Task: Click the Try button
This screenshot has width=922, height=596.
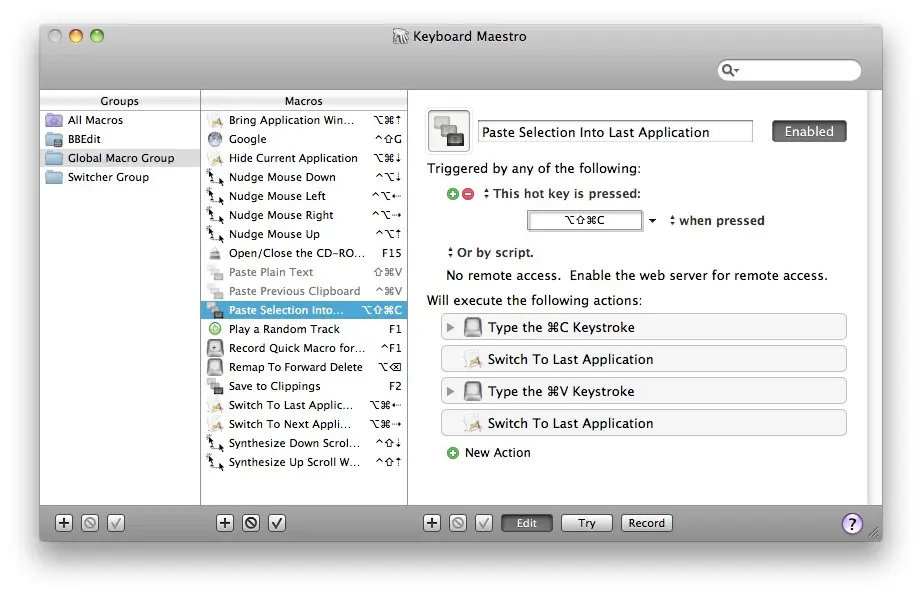Action: tap(587, 523)
